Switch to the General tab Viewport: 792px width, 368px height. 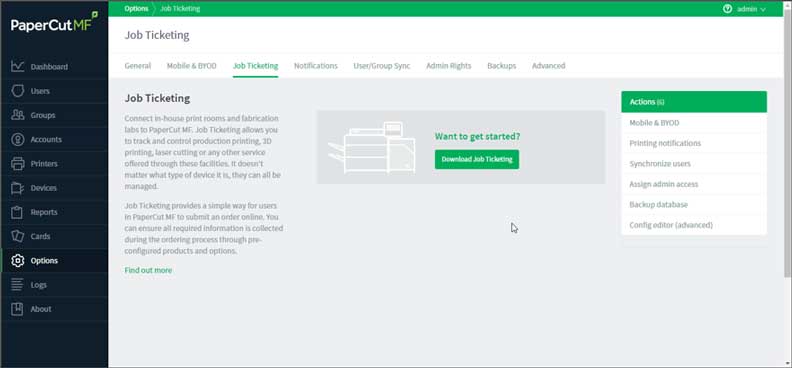[138, 66]
